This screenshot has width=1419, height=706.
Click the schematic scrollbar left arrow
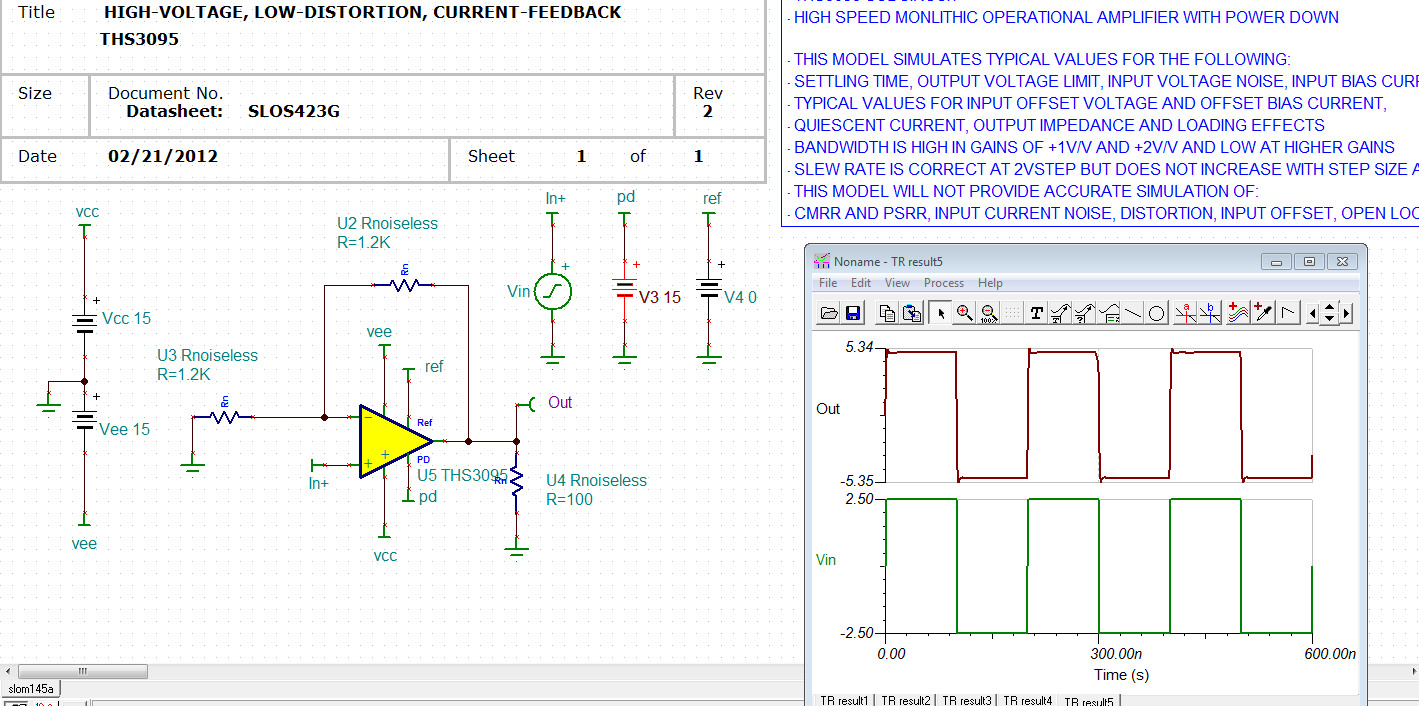[9, 671]
